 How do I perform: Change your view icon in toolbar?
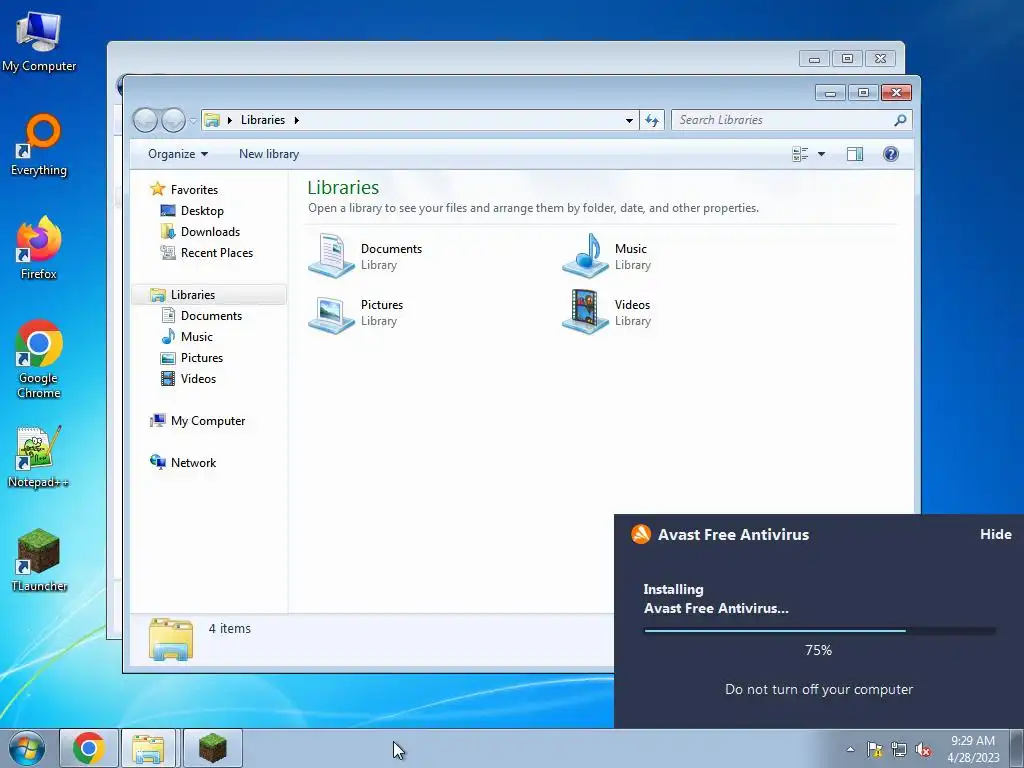pos(800,154)
